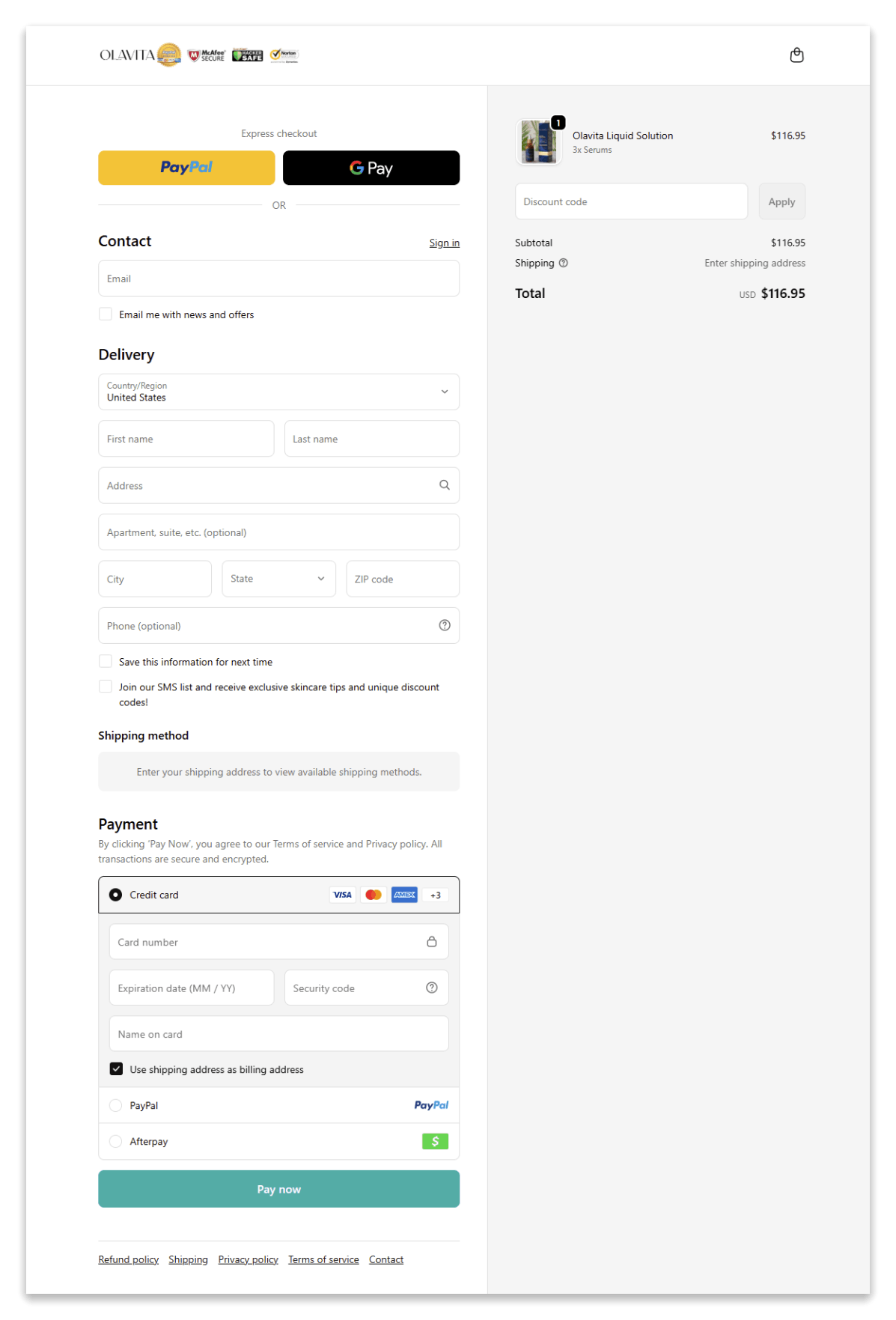896x1320 pixels.
Task: Uncheck "Use shipping address as billing address"
Action: pos(116,1068)
